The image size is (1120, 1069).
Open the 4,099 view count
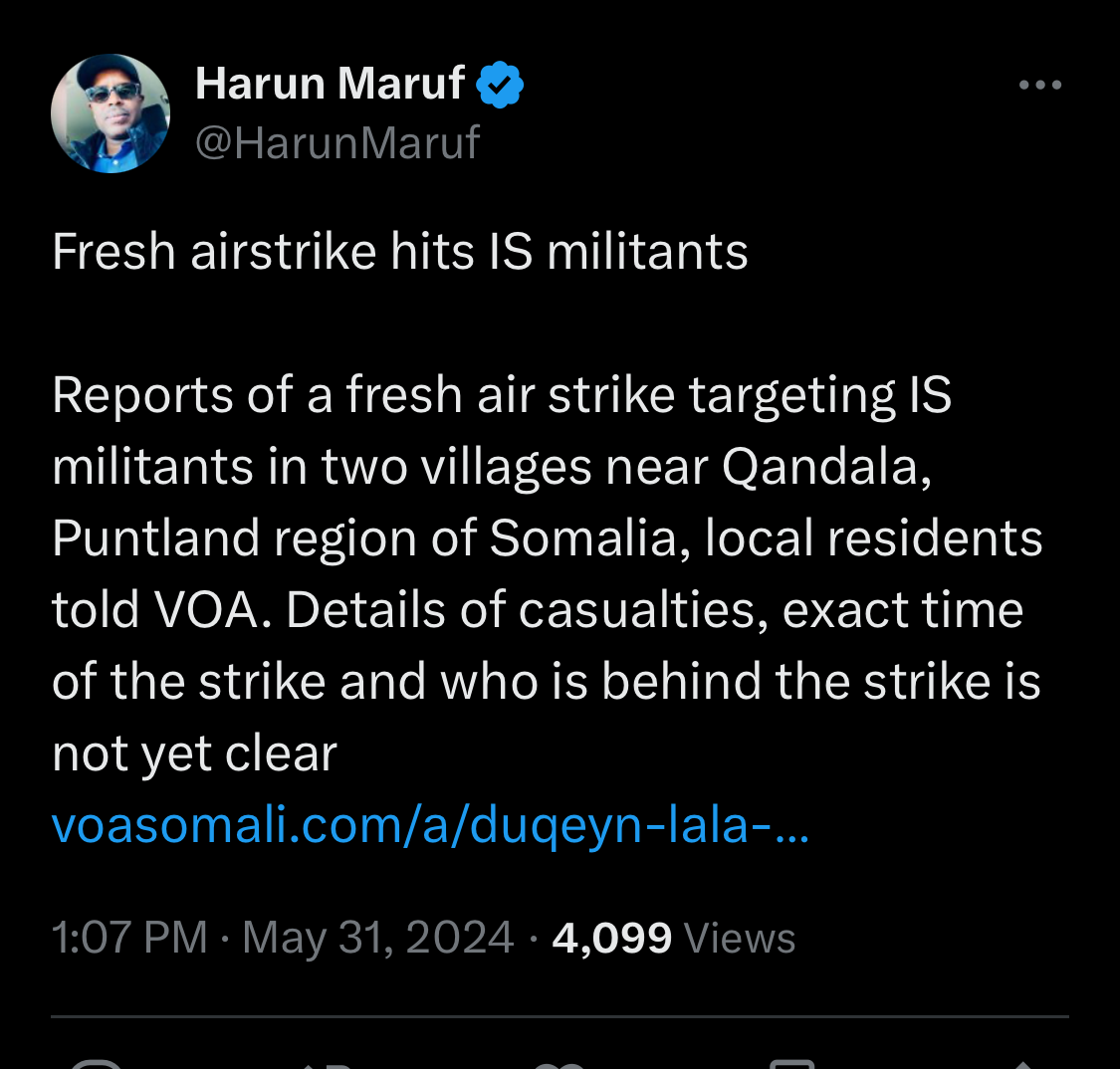(612, 939)
